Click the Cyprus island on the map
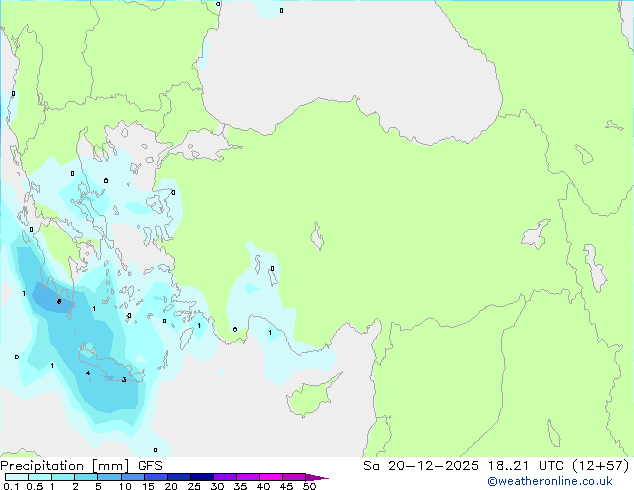This screenshot has width=634, height=490. (x=311, y=396)
